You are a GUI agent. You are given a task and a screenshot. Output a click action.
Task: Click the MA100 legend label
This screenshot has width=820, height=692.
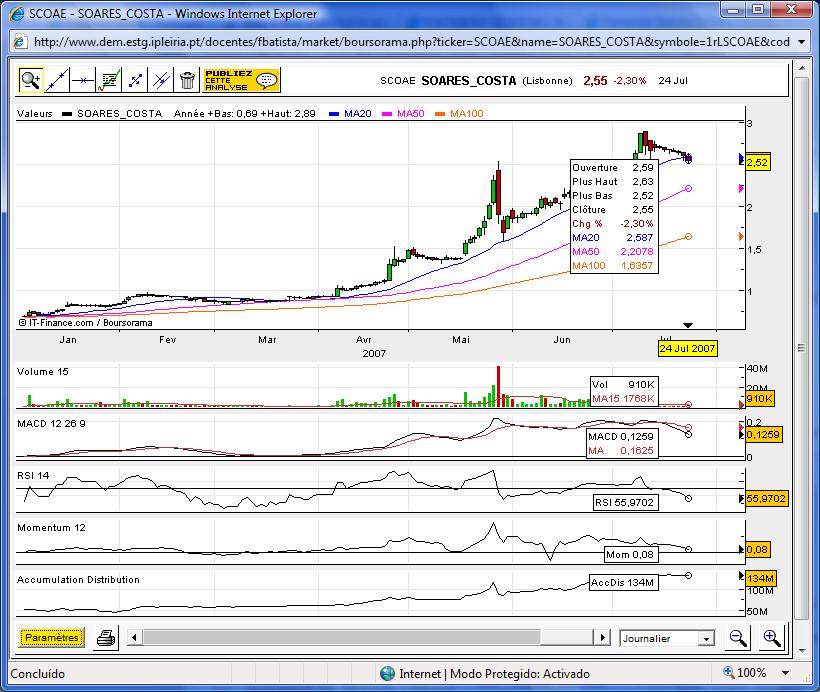(466, 114)
